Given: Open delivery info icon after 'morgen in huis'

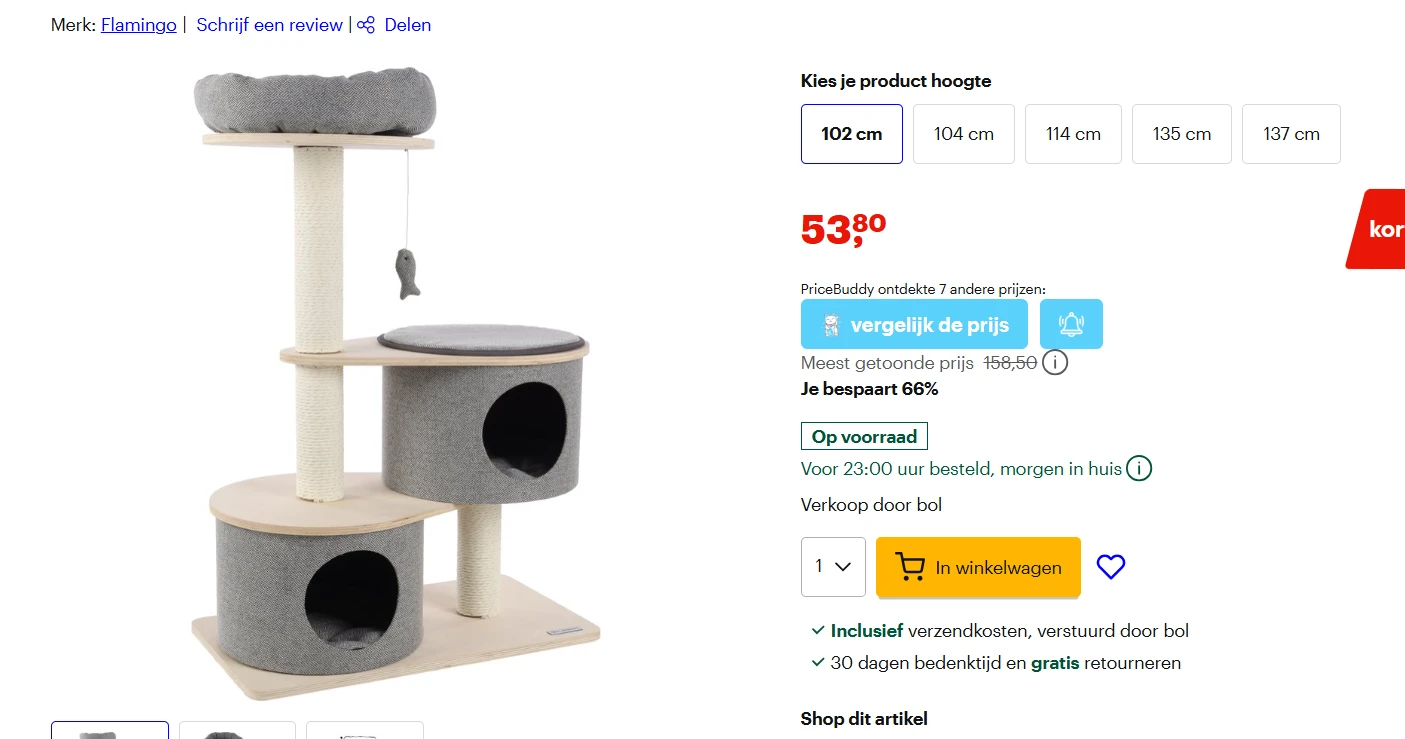Looking at the screenshot, I should pos(1139,468).
